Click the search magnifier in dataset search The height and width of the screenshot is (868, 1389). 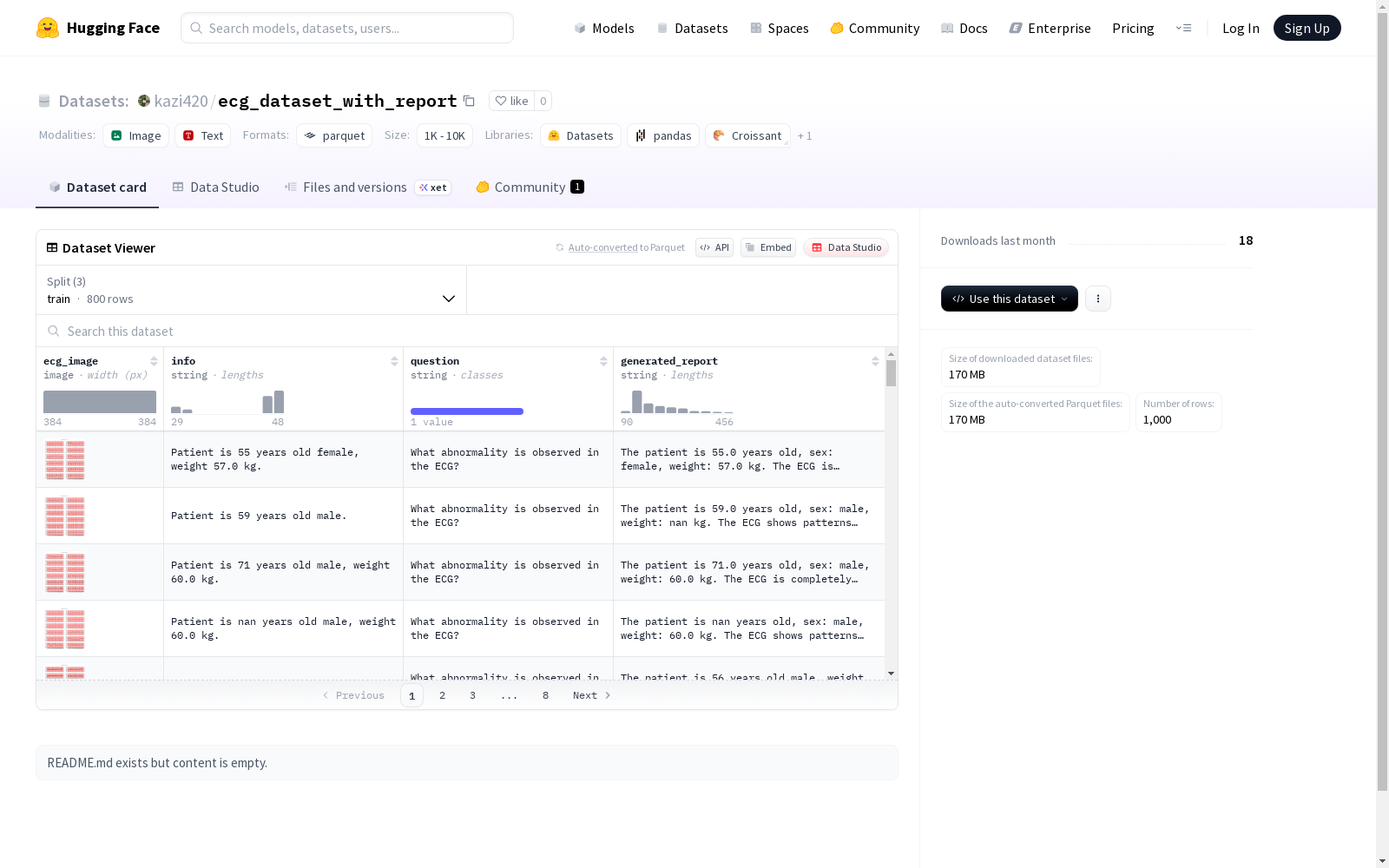pyautogui.click(x=54, y=331)
